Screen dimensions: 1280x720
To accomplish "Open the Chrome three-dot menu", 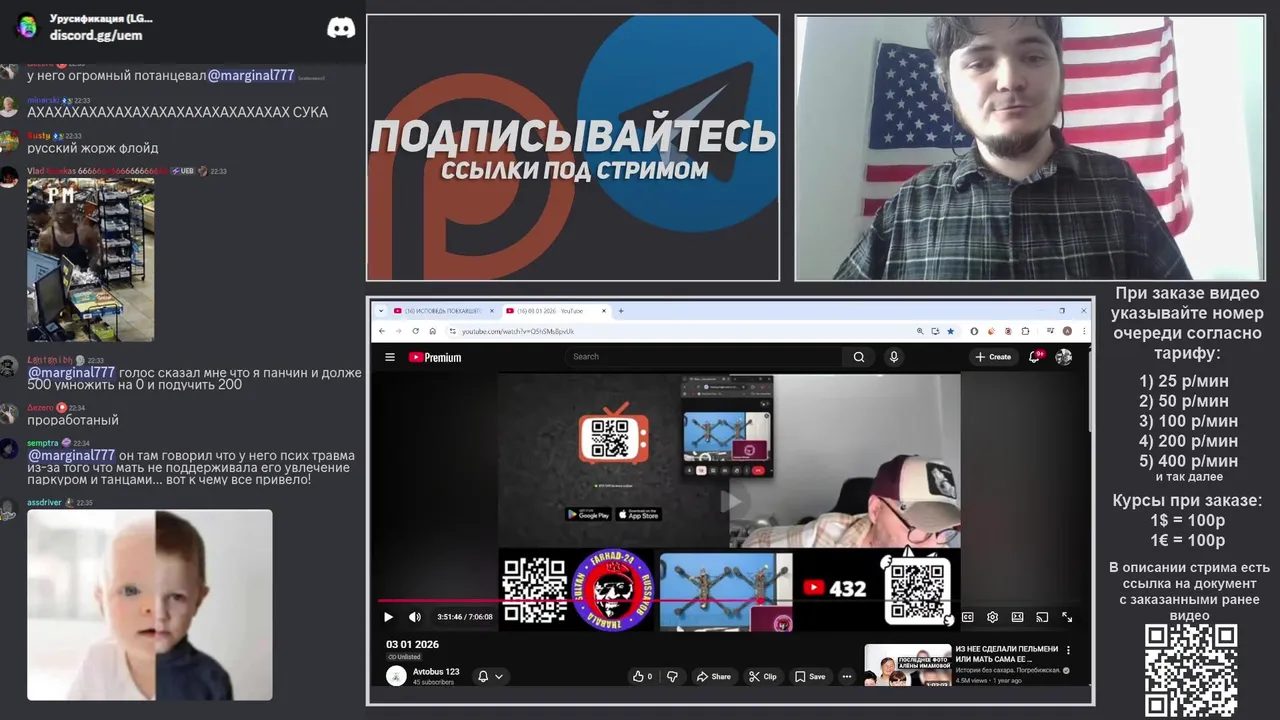I will 1083,331.
